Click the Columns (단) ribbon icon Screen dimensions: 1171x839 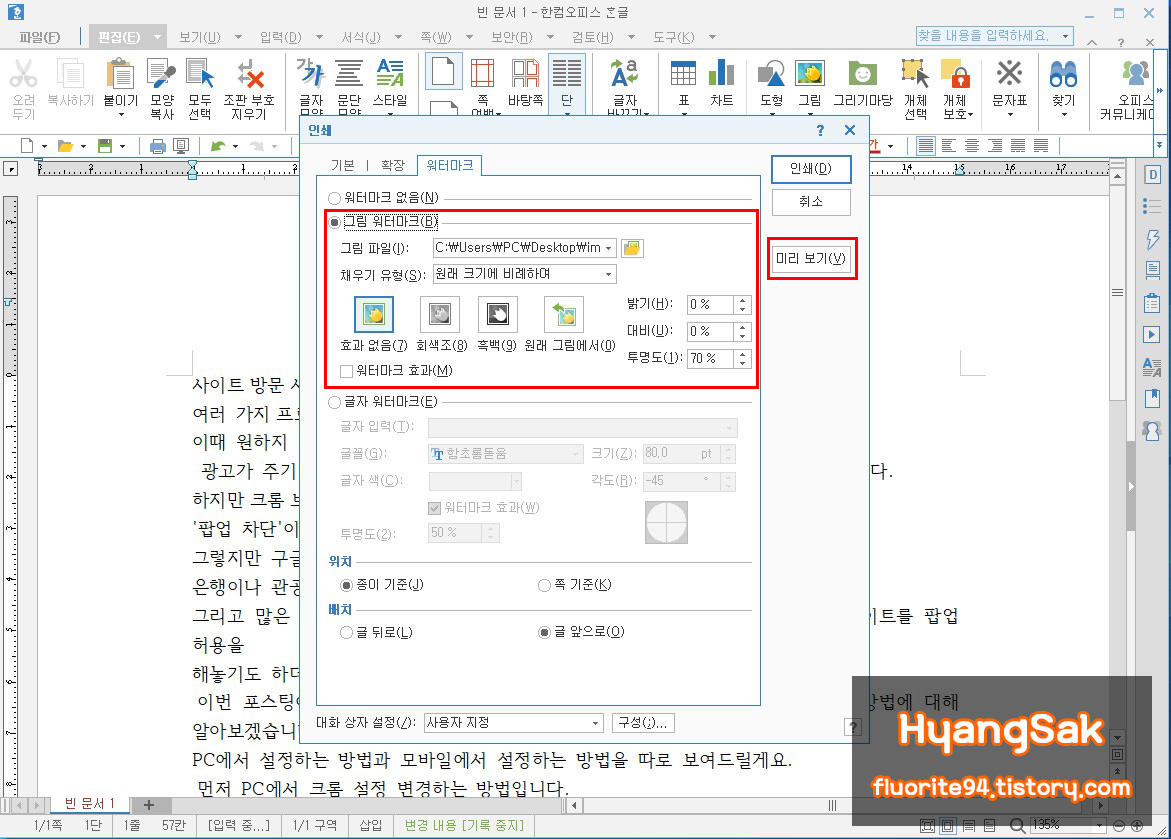point(567,75)
